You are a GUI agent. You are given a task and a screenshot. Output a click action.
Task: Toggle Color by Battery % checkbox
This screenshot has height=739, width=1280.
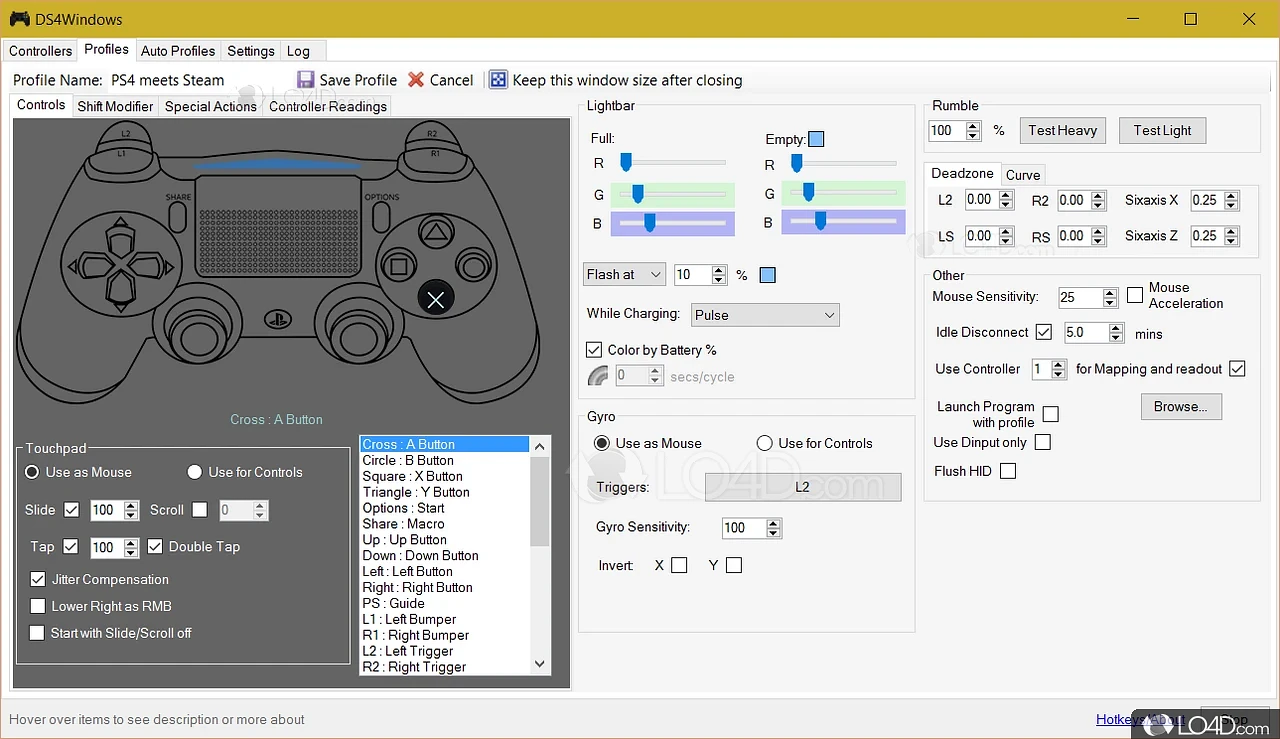594,350
